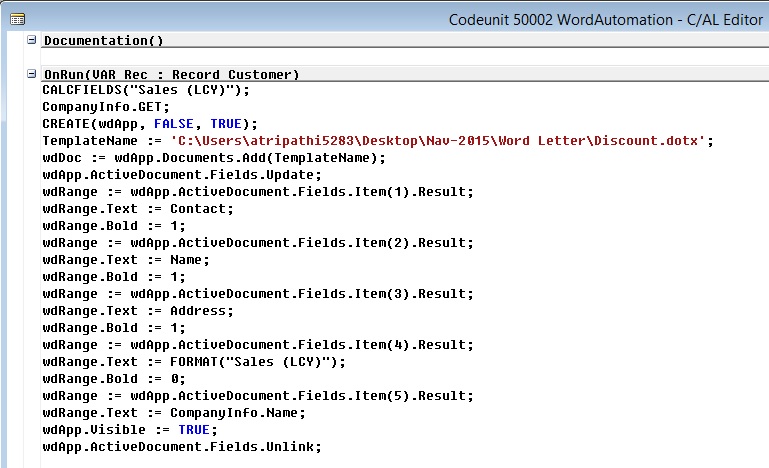769x468 pixels.
Task: Place cursor on CALCFIELDS("Sales (LCY)") line
Action: point(145,89)
